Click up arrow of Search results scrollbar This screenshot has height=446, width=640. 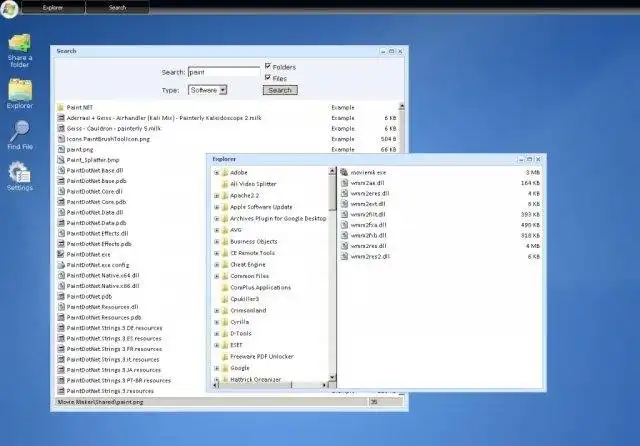click(x=402, y=107)
